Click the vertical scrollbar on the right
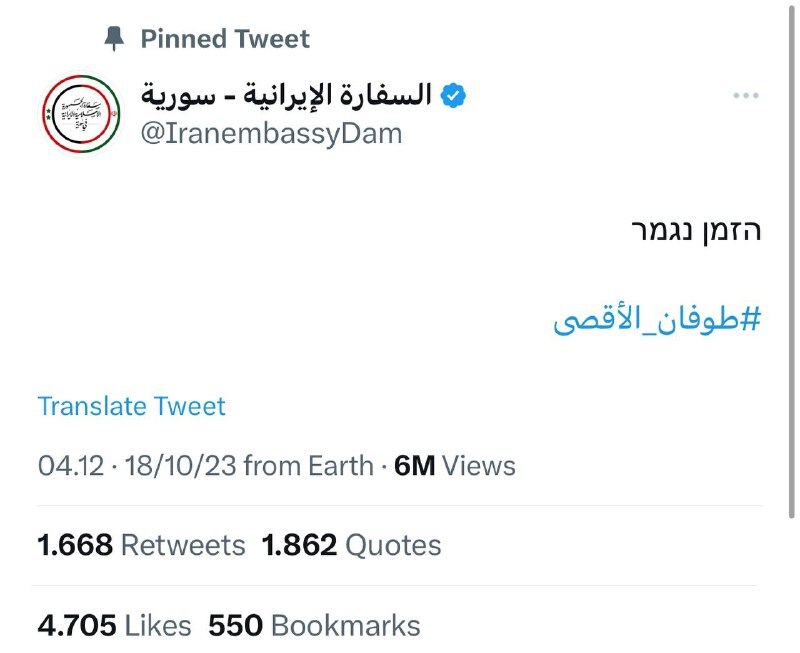Screen dimensions: 800x653 pyautogui.click(x=791, y=260)
